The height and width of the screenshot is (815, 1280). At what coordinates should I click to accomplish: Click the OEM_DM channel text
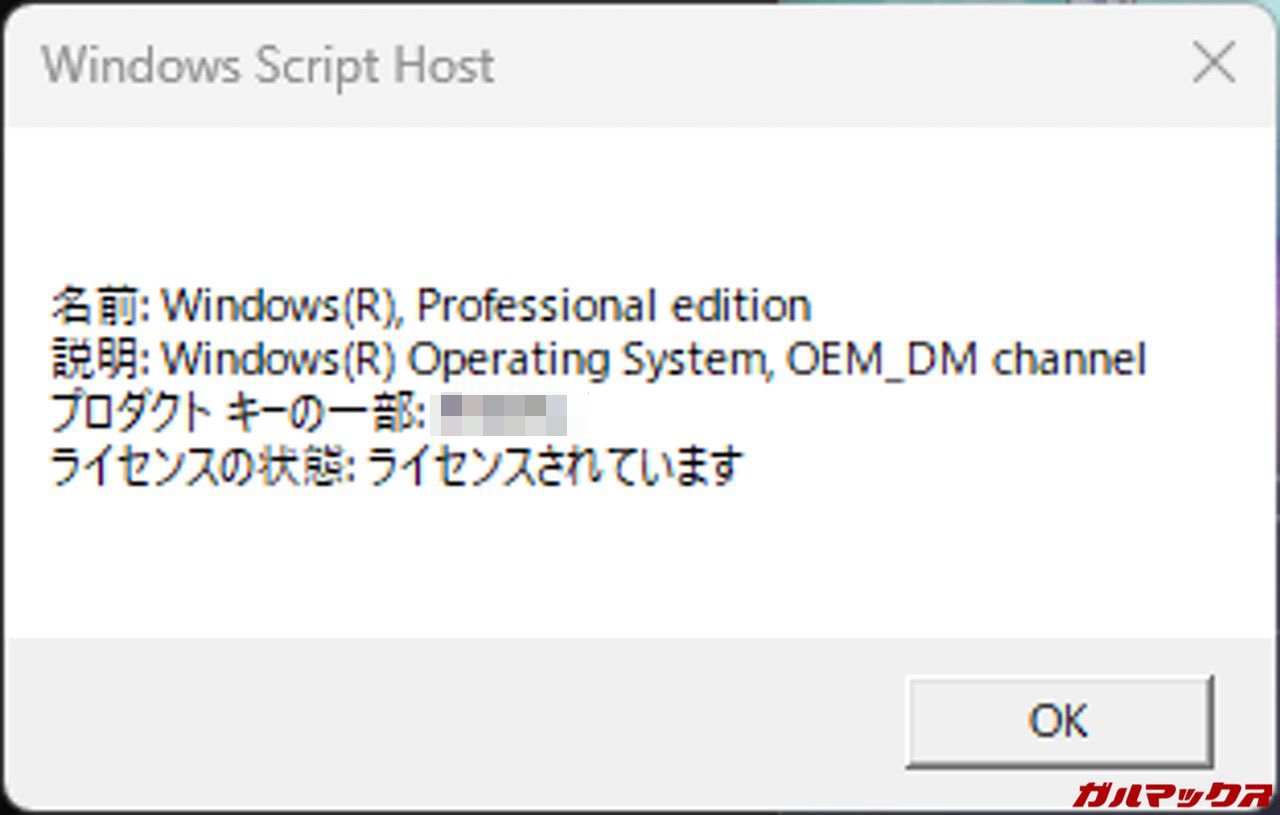click(x=965, y=359)
